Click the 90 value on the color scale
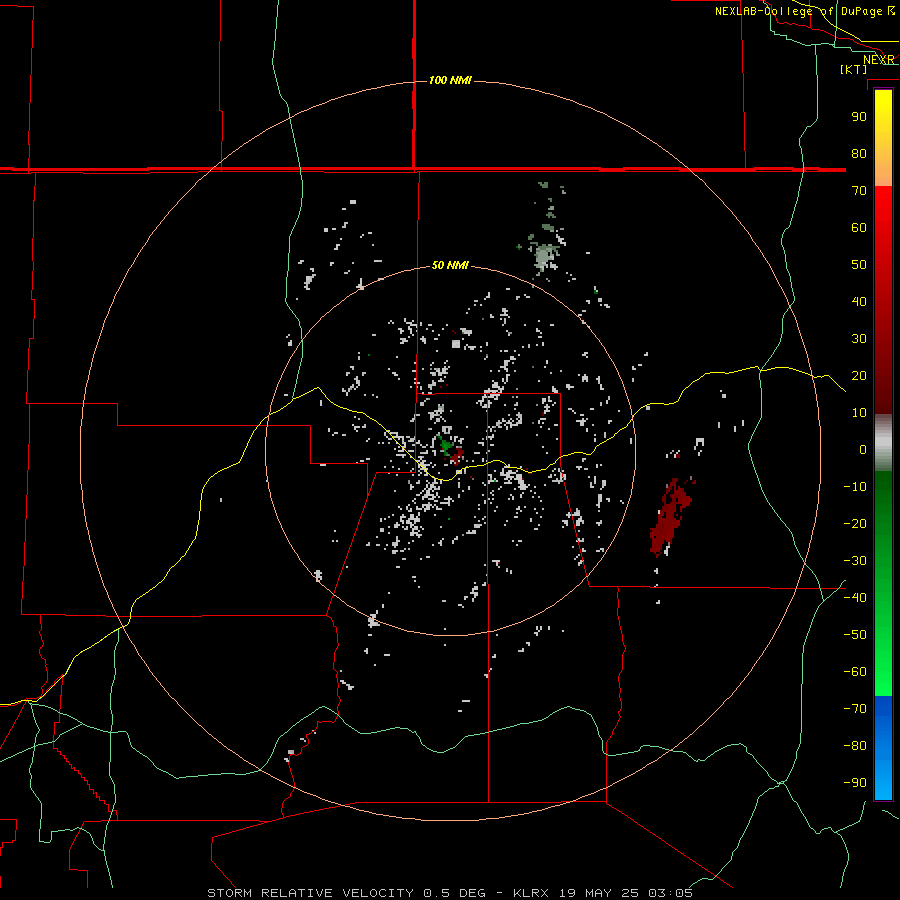This screenshot has width=900, height=900. coord(859,117)
